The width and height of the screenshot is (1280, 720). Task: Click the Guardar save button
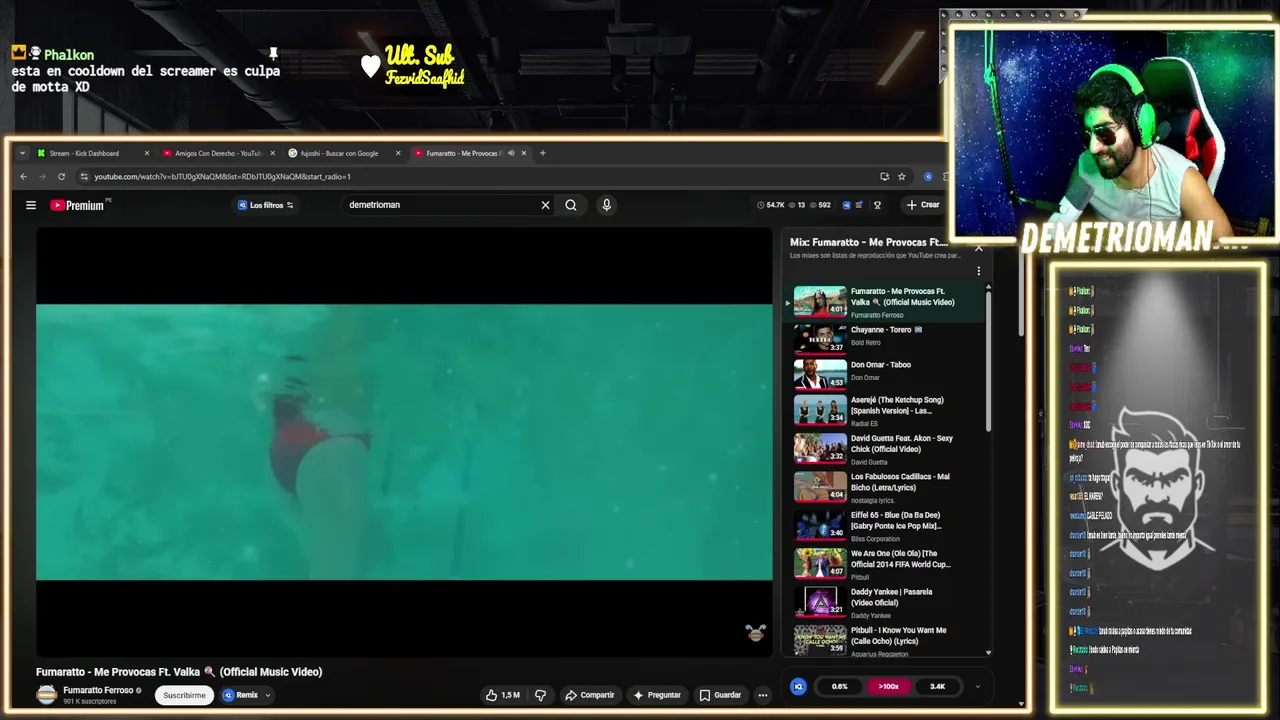pyautogui.click(x=720, y=695)
